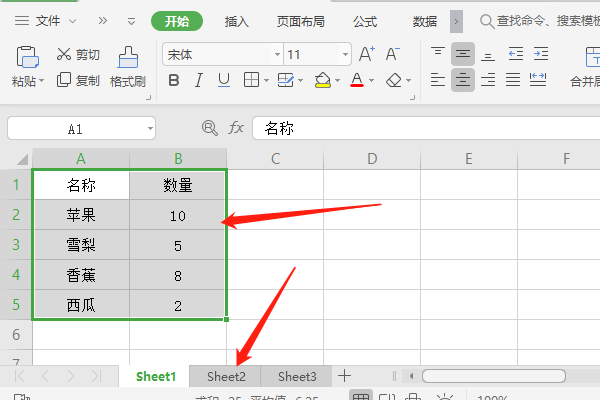
Task: Open the clipboard group dialog launcher
Action: [x=148, y=98]
